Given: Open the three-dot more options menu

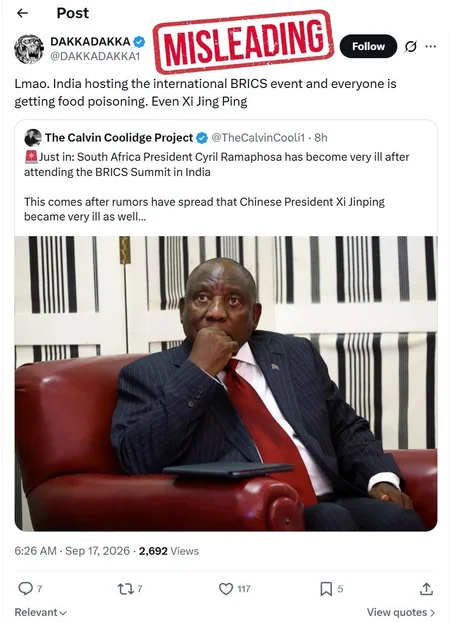Looking at the screenshot, I should coord(431,47).
